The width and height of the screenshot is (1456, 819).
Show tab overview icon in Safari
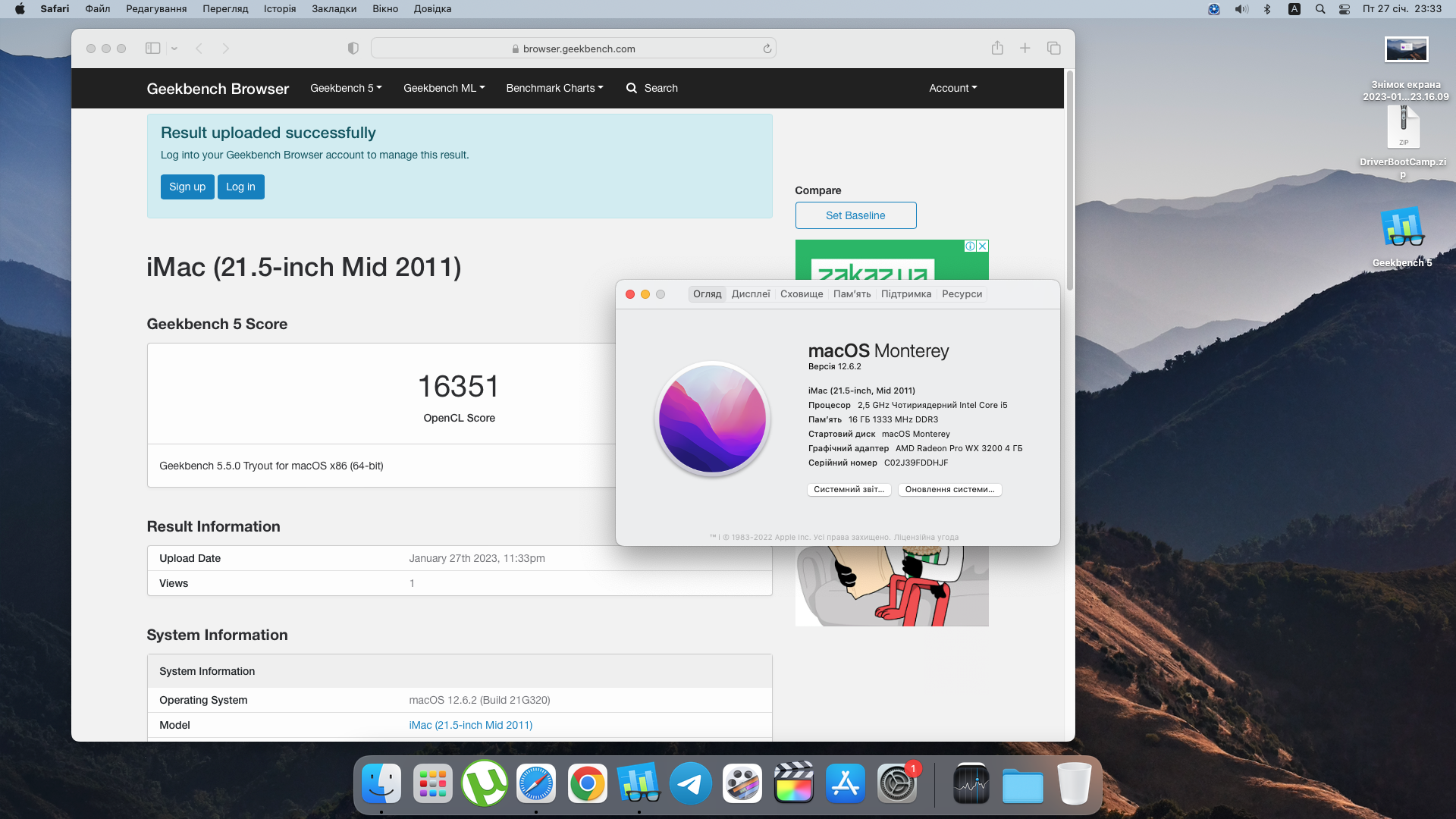click(1053, 49)
